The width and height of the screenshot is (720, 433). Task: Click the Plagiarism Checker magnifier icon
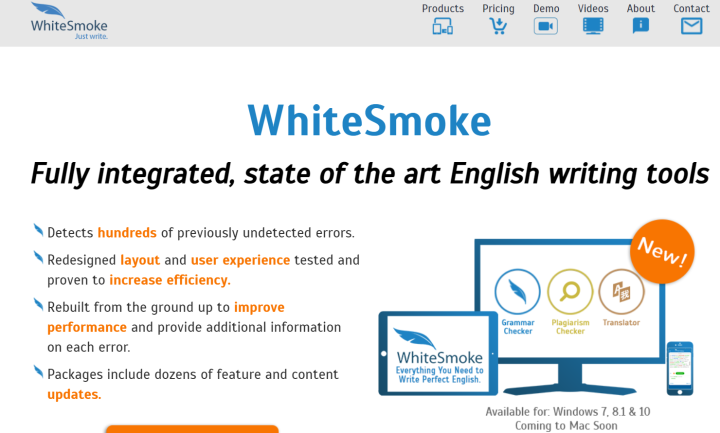coord(570,292)
